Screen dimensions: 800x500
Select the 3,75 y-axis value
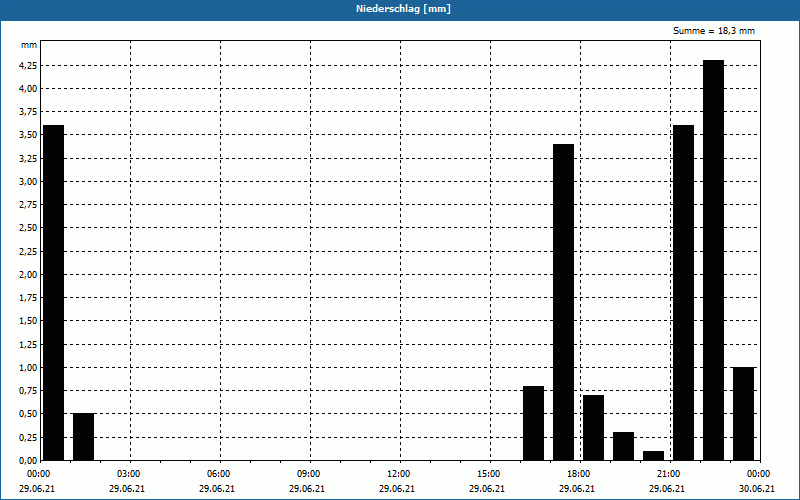(28, 112)
